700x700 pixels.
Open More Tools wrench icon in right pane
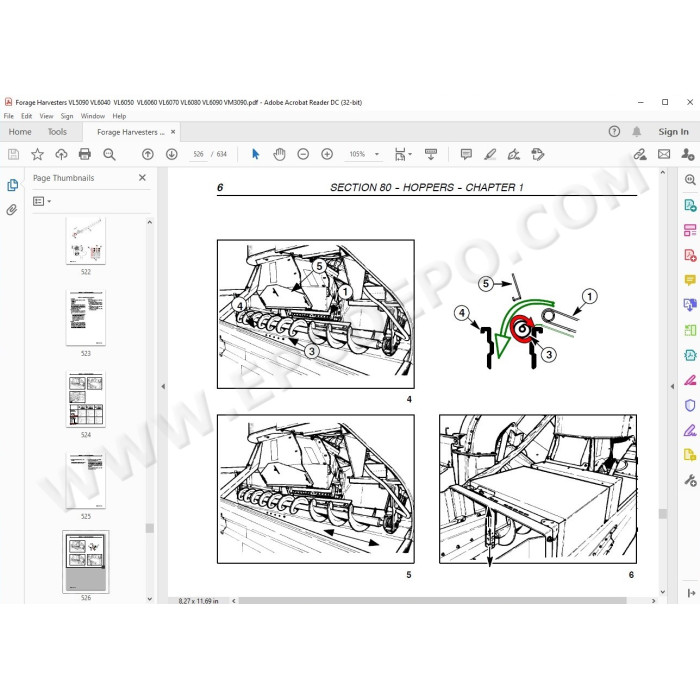[x=690, y=480]
